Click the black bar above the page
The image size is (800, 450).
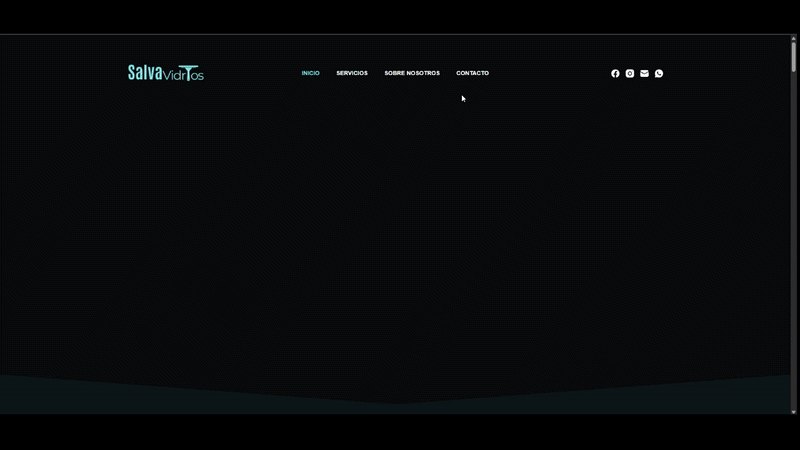tap(400, 16)
